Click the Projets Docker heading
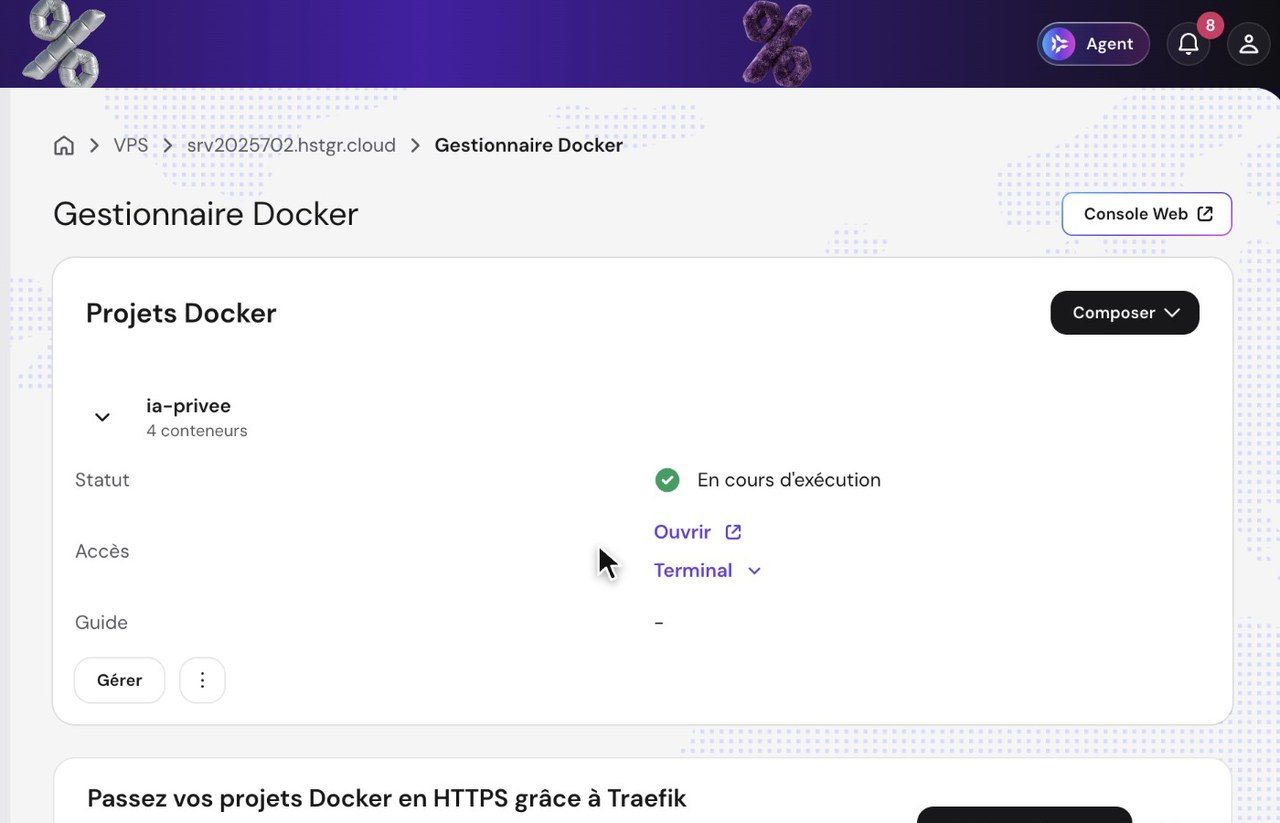 [181, 313]
